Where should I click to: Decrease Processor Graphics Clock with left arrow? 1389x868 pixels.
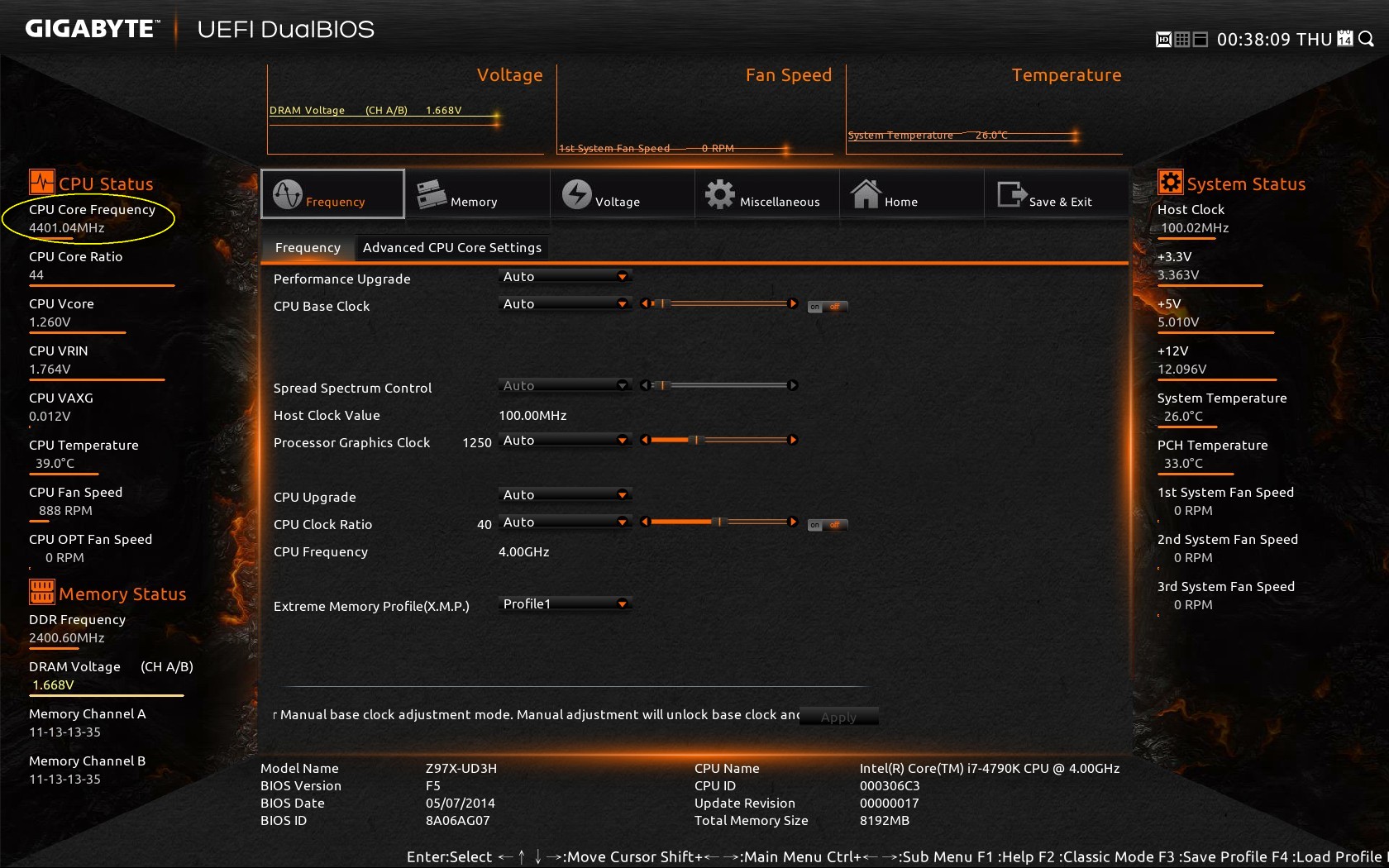click(644, 440)
